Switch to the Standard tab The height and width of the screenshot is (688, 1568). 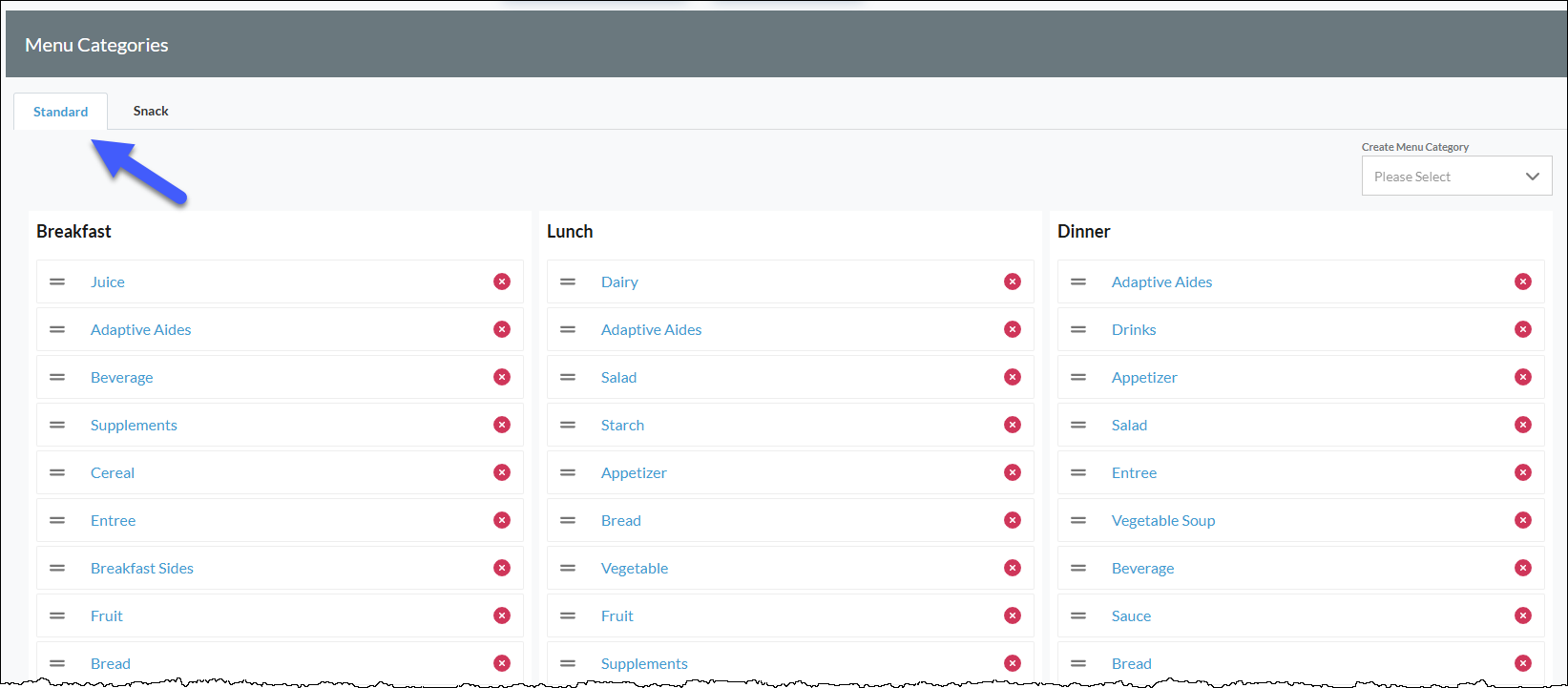pyautogui.click(x=60, y=112)
